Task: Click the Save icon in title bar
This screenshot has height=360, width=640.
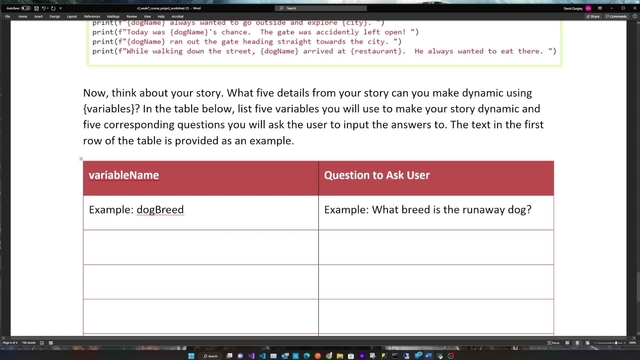Action: coord(36,8)
